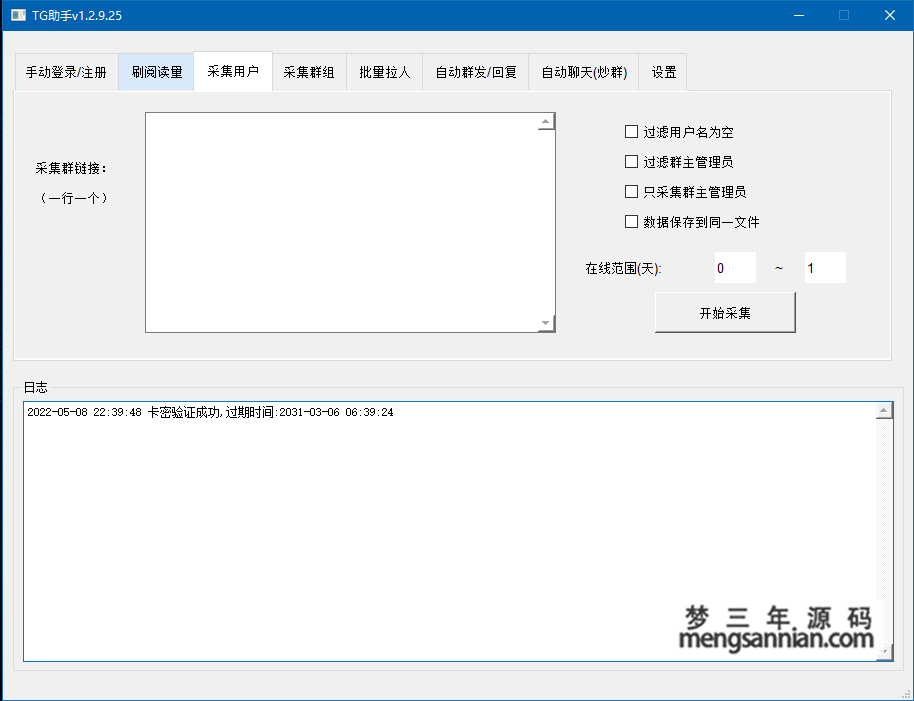Minimize the TG助手 window
The width and height of the screenshot is (914, 701).
(798, 15)
